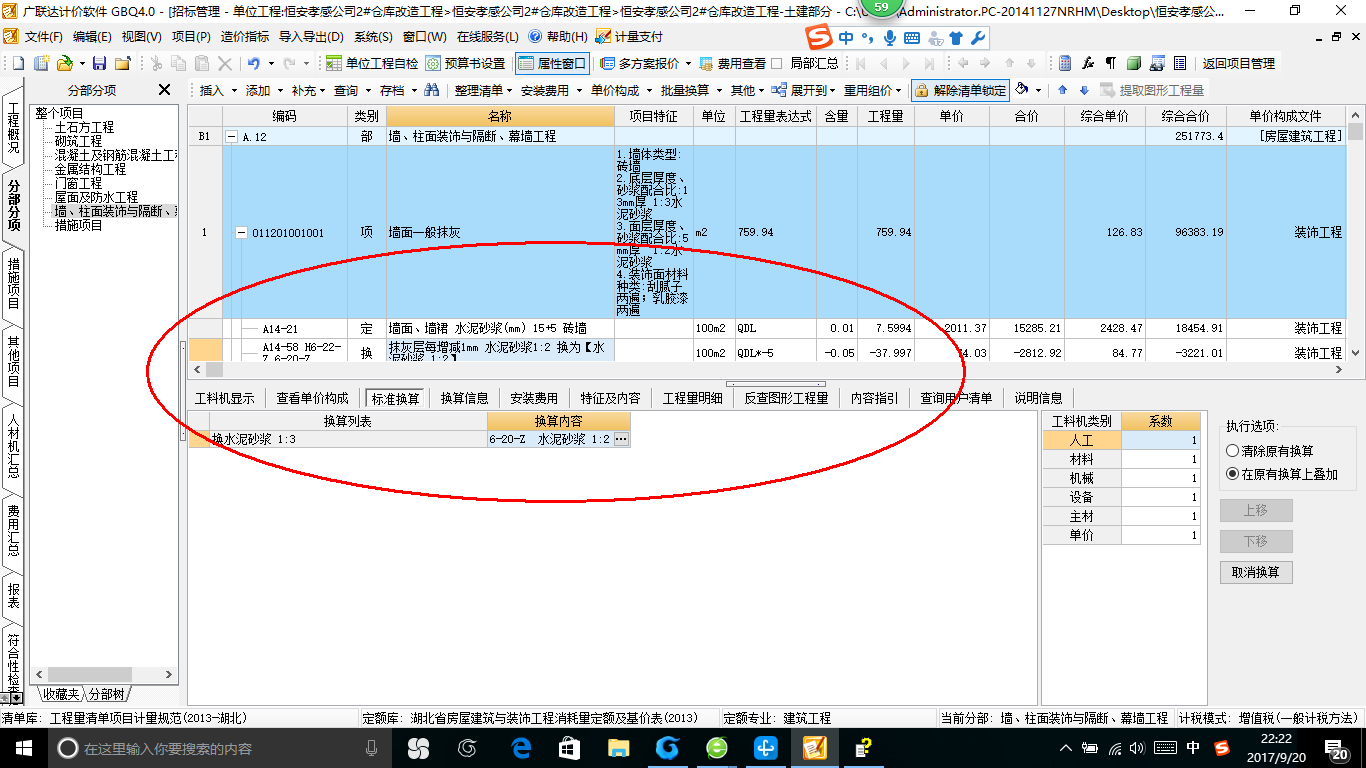Click the fx formula icon

[x=1088, y=63]
